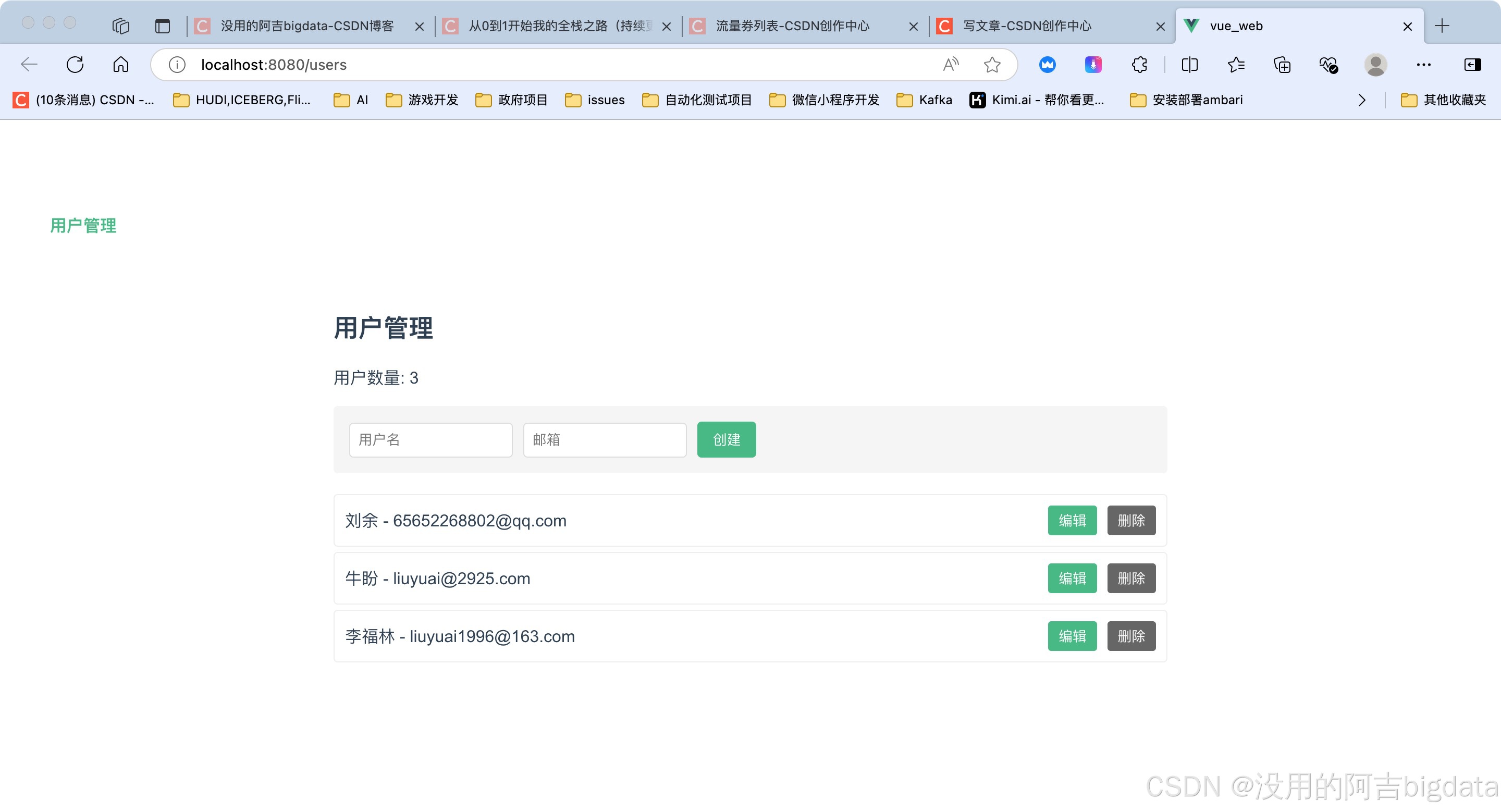This screenshot has width=1501, height=812.
Task: Click the green 创建 button
Action: pyautogui.click(x=726, y=440)
